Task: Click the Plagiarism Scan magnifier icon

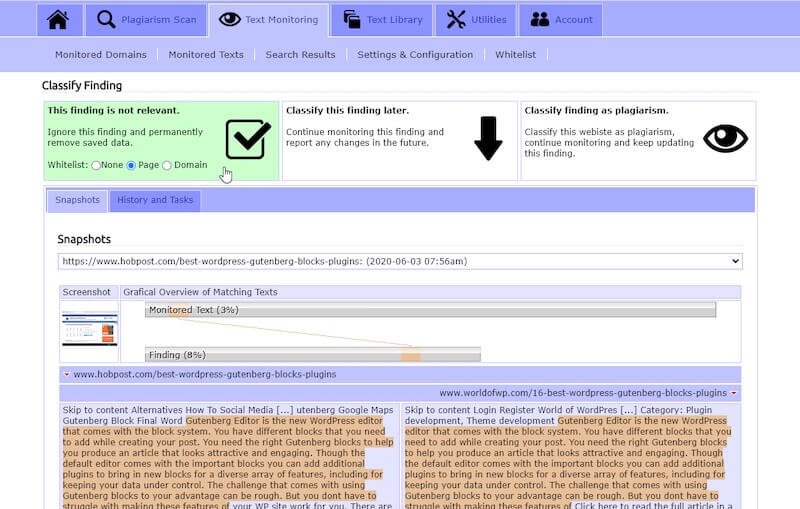Action: click(x=106, y=20)
